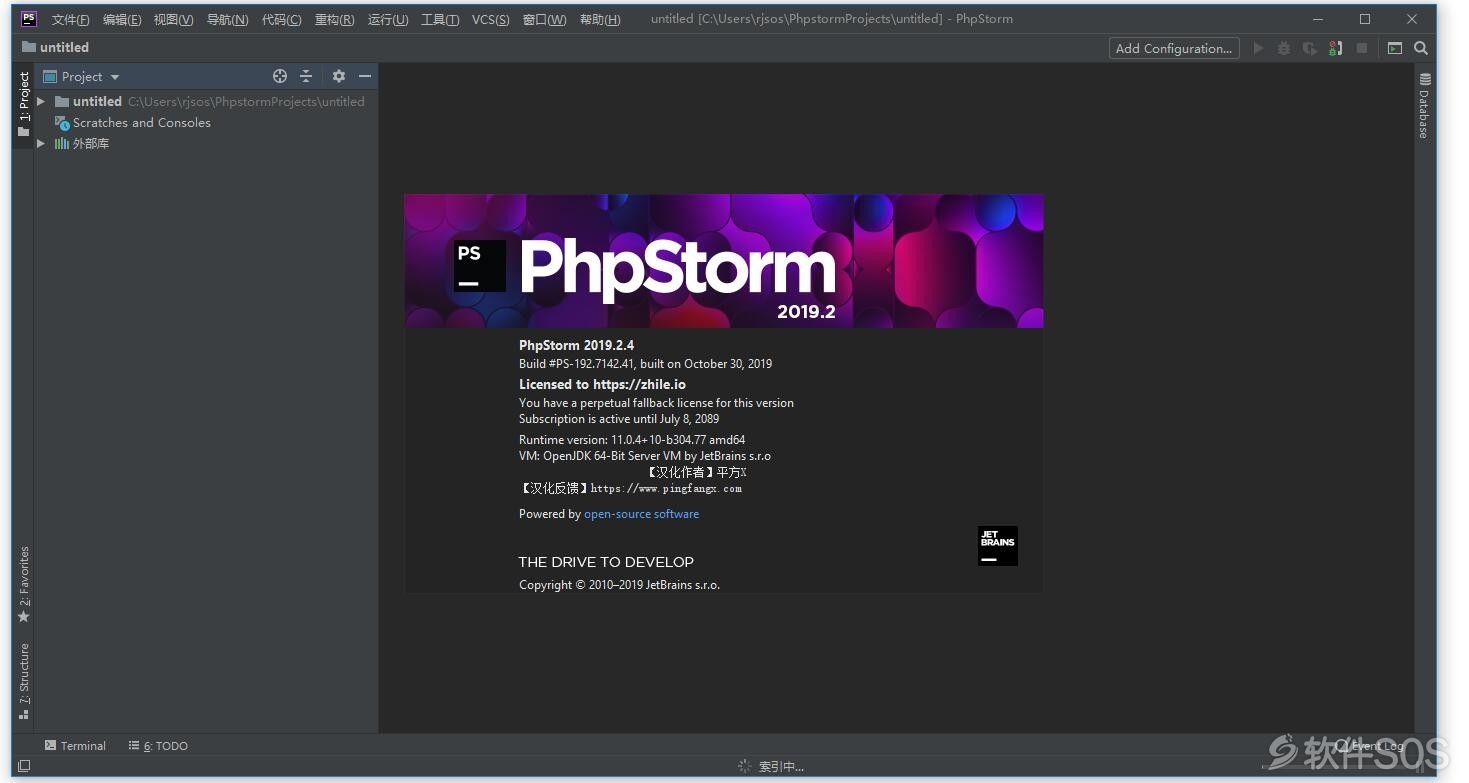
Task: Toggle tool window bars via bottom-left square icon
Action: point(24,766)
